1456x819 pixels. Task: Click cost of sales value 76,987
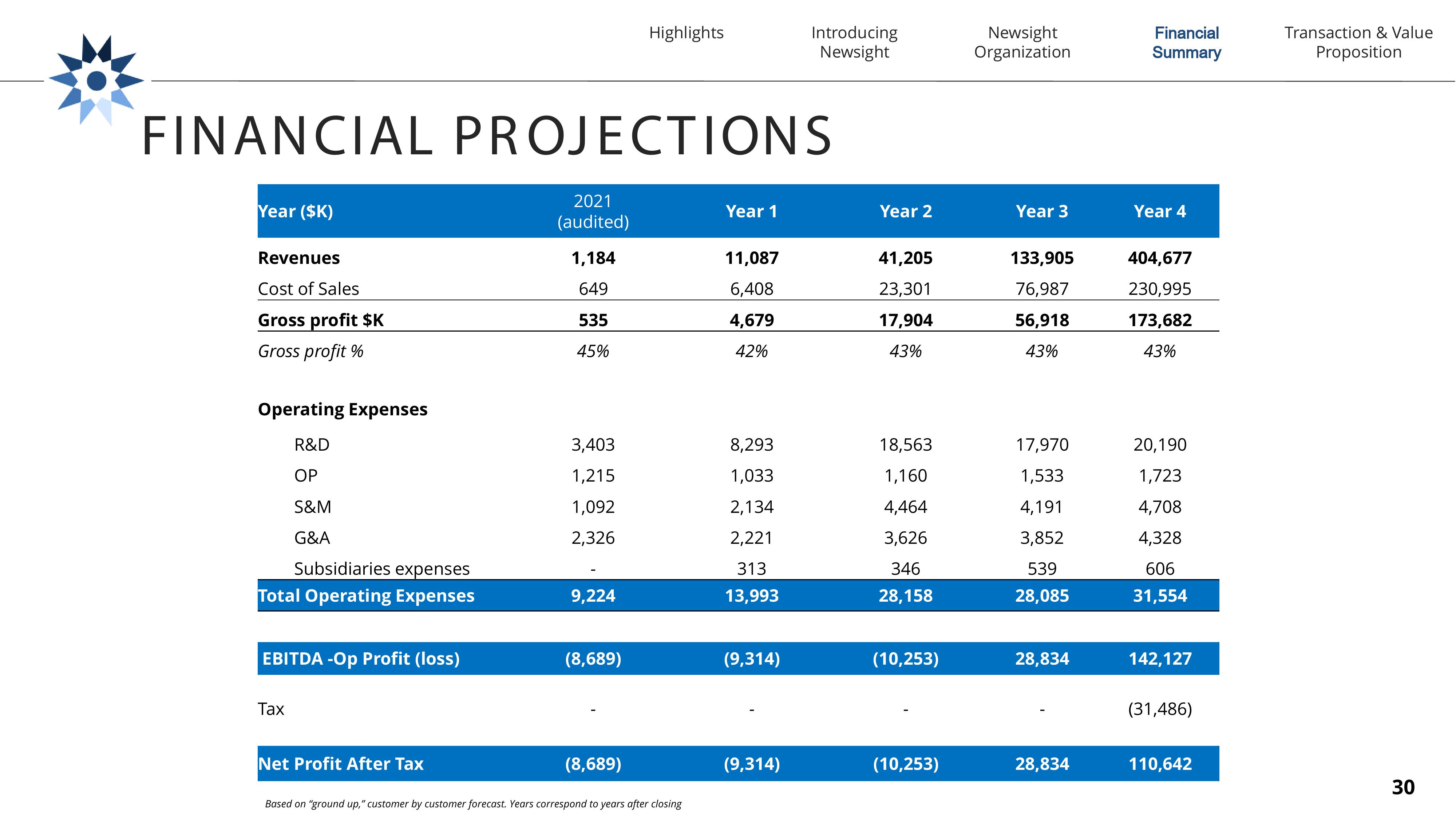1042,289
